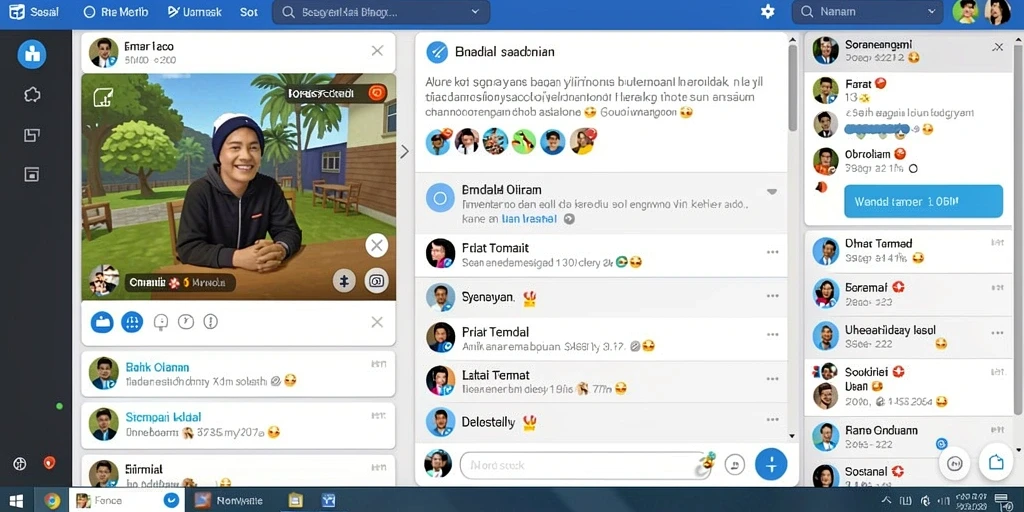Toggle the round X button on the video

coord(376,246)
